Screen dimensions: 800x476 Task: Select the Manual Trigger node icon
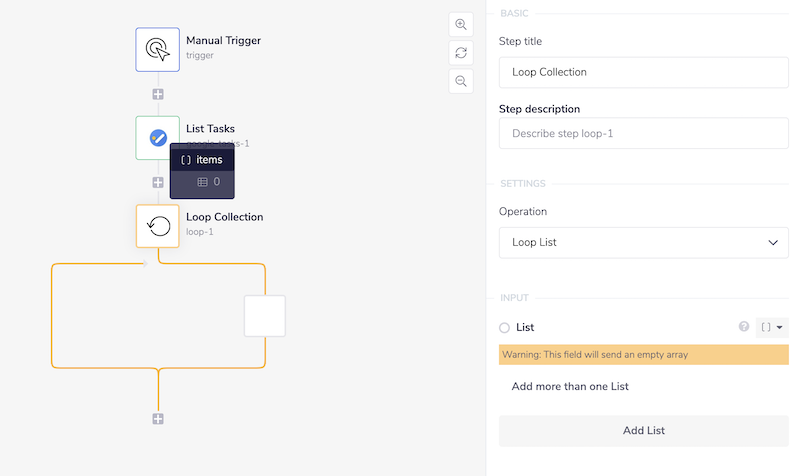tap(157, 49)
